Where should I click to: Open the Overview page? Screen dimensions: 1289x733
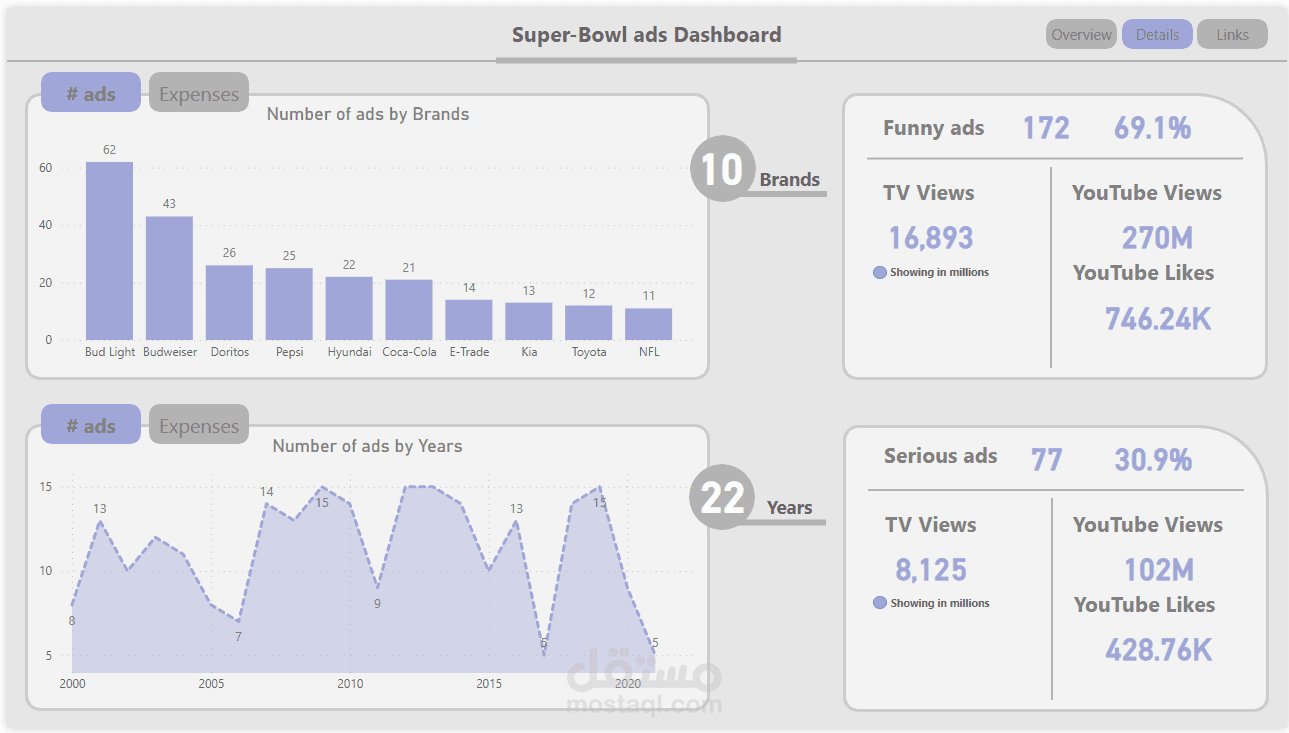[x=1081, y=33]
